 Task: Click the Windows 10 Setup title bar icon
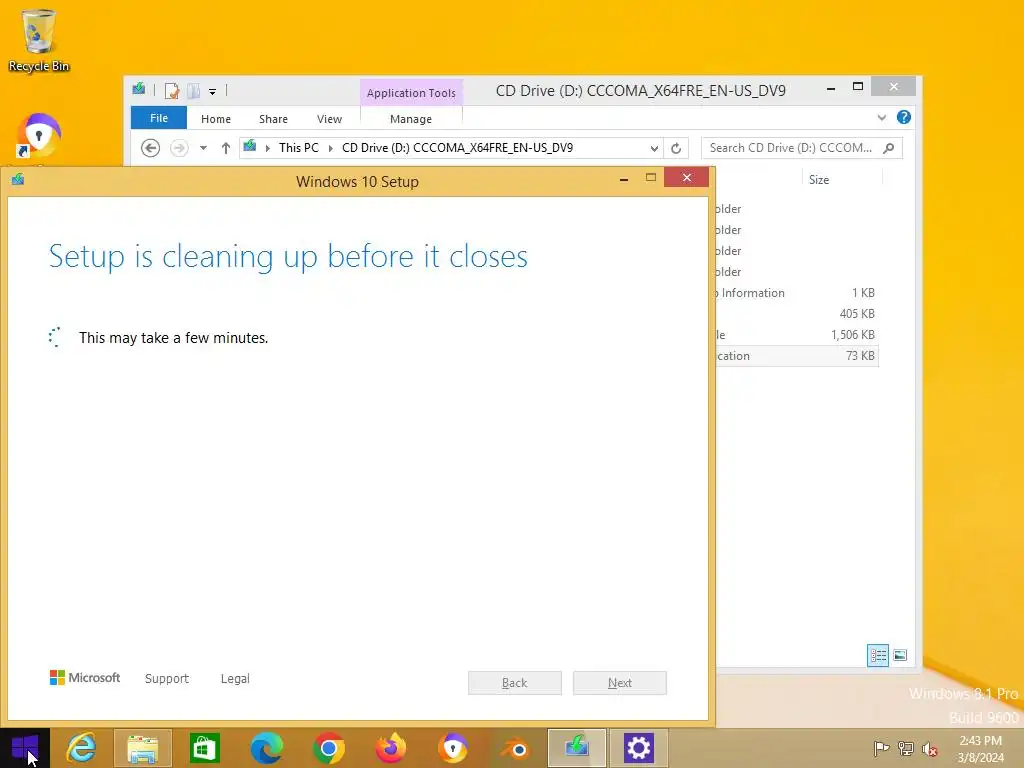tap(18, 180)
